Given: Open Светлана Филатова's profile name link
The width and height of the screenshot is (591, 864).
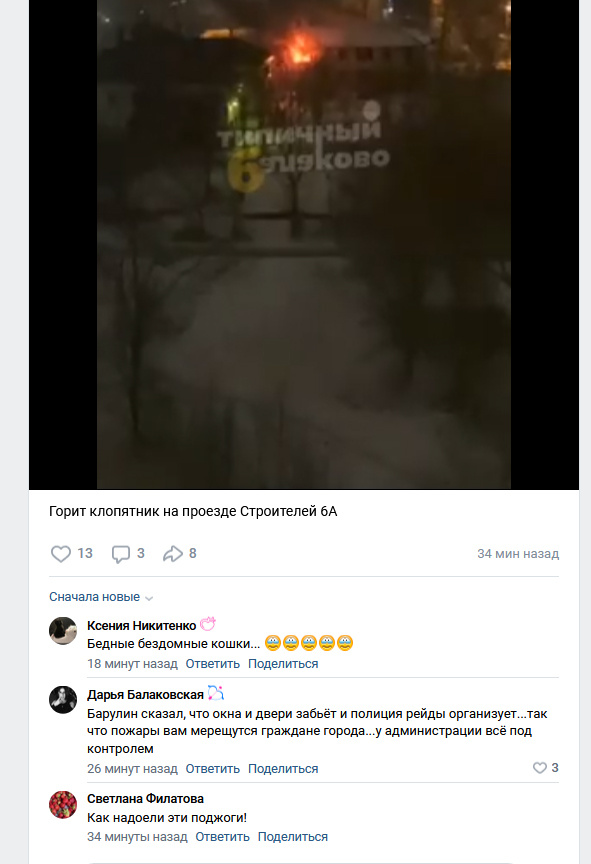Looking at the screenshot, I should [145, 798].
